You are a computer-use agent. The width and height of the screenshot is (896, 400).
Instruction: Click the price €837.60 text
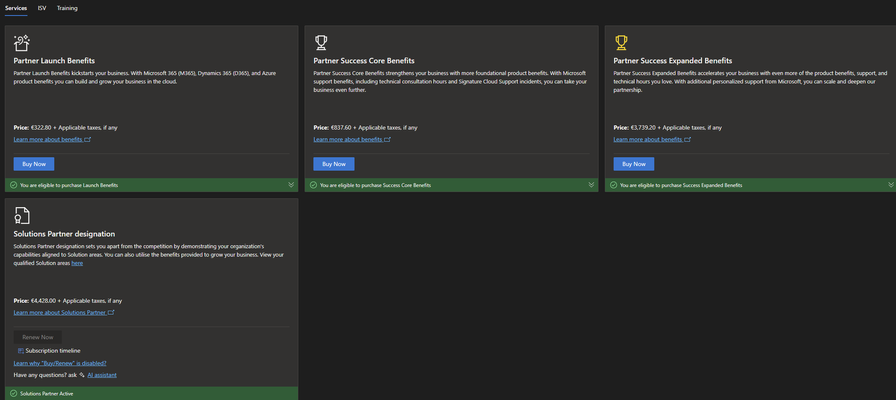pos(341,127)
